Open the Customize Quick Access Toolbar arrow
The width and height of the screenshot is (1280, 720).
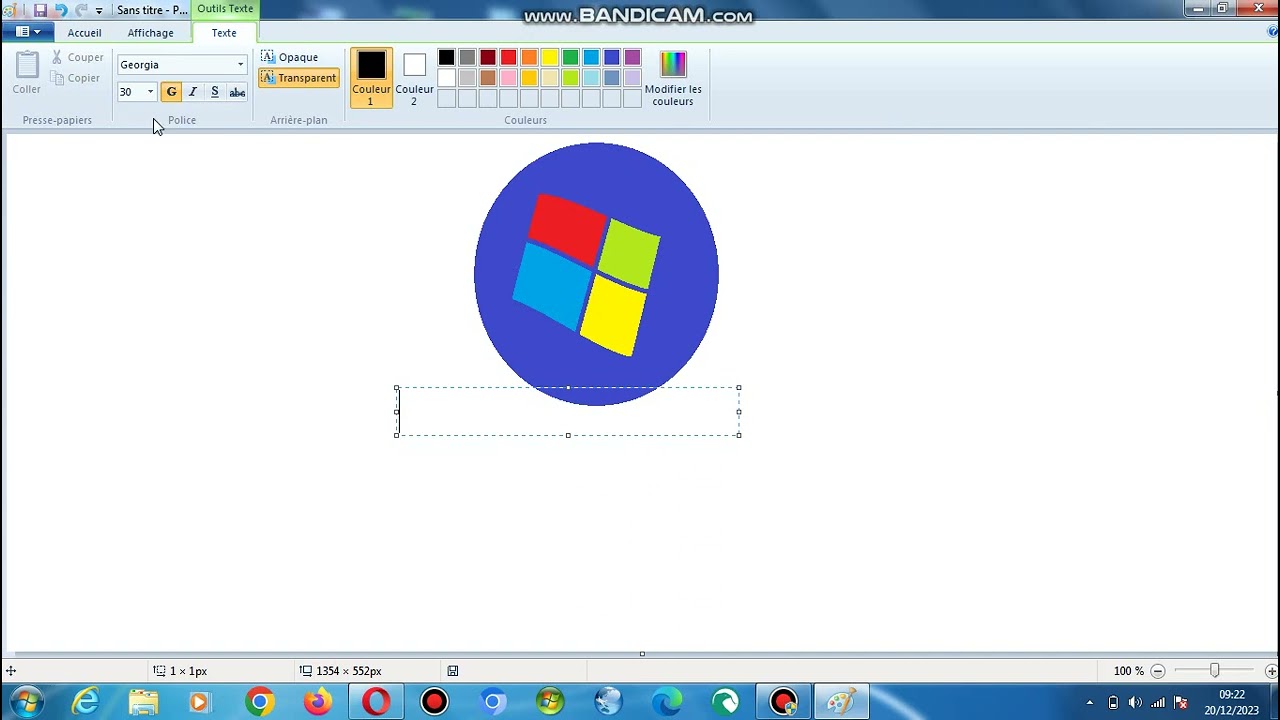99,10
